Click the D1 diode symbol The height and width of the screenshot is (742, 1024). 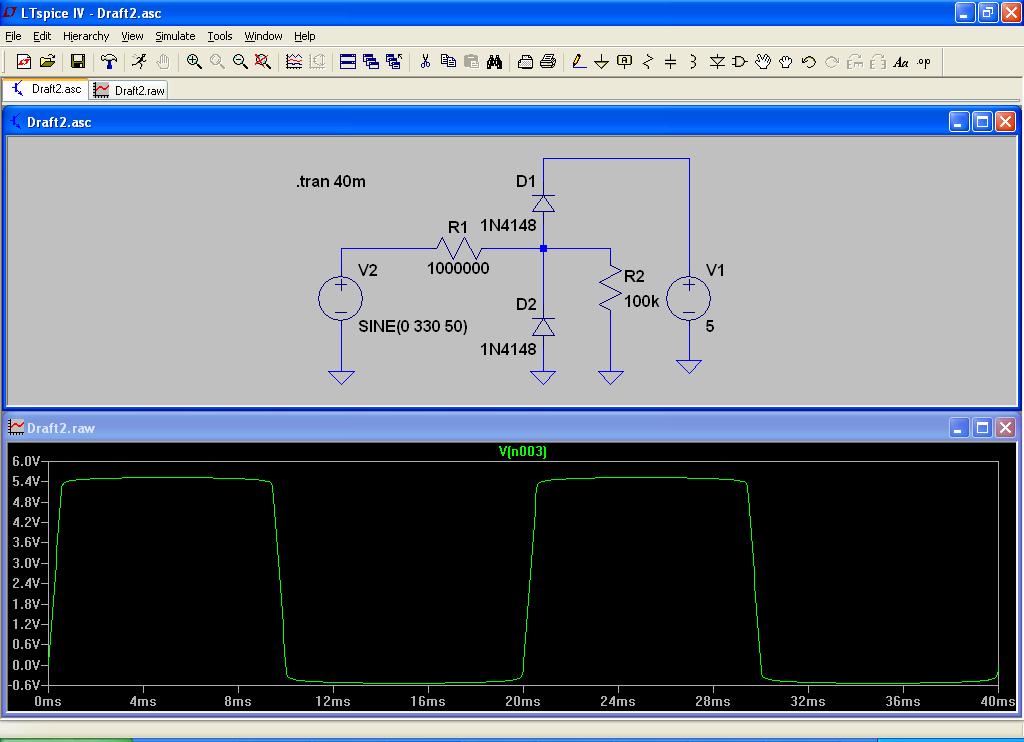pyautogui.click(x=543, y=203)
